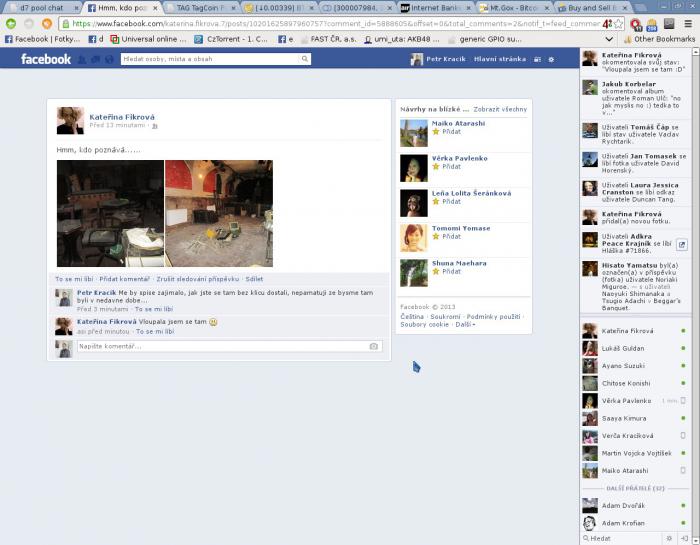Open chat with Ayano Suzuki
This screenshot has width=700, height=545.
click(634, 366)
